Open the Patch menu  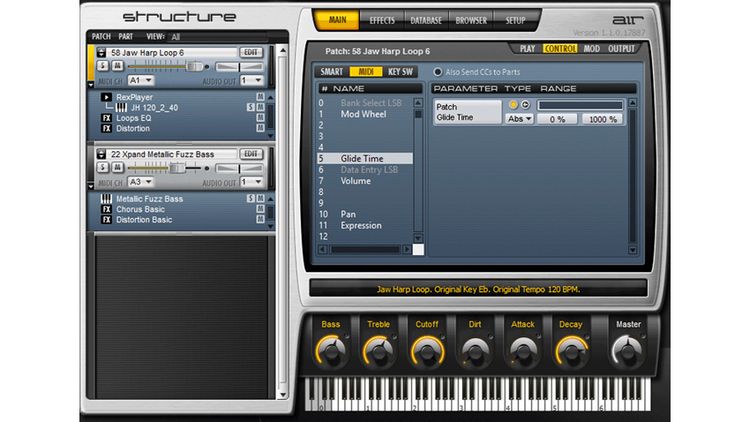(x=101, y=36)
